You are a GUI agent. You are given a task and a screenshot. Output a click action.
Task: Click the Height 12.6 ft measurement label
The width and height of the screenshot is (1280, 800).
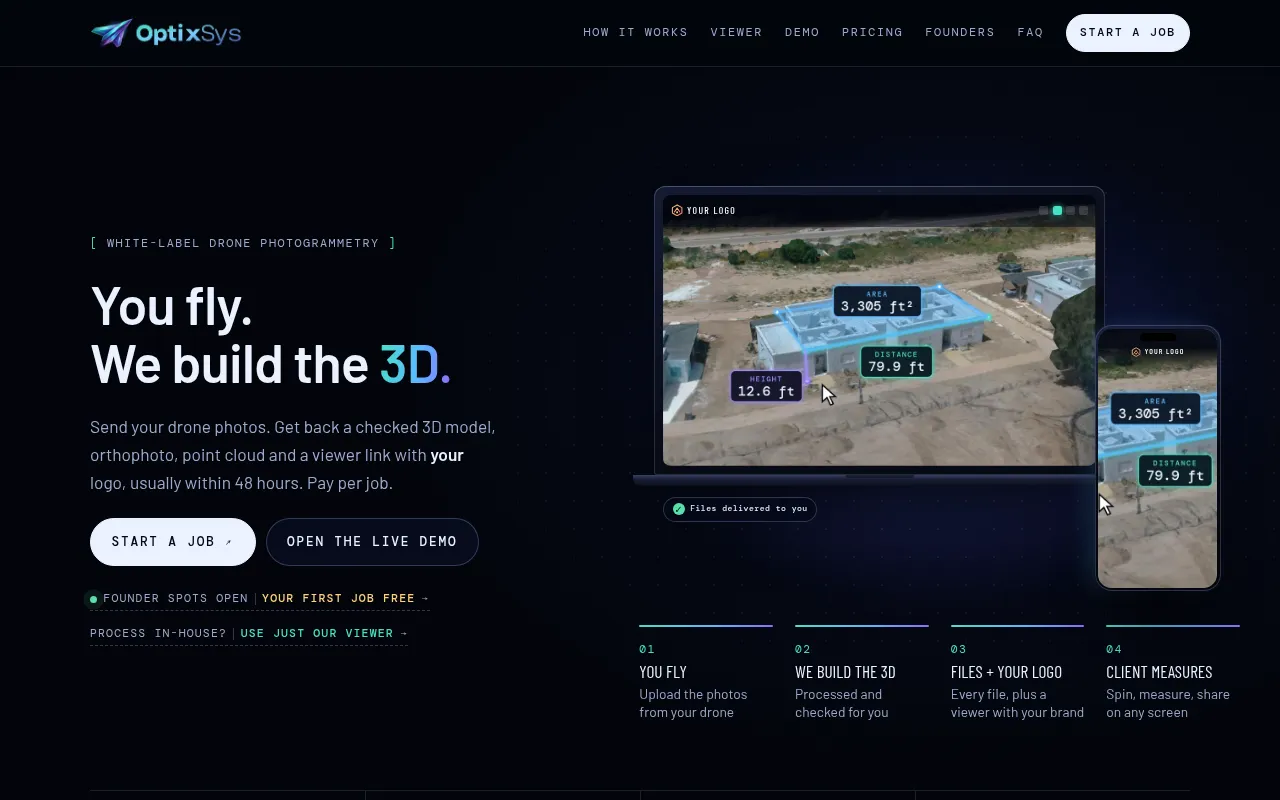(766, 386)
